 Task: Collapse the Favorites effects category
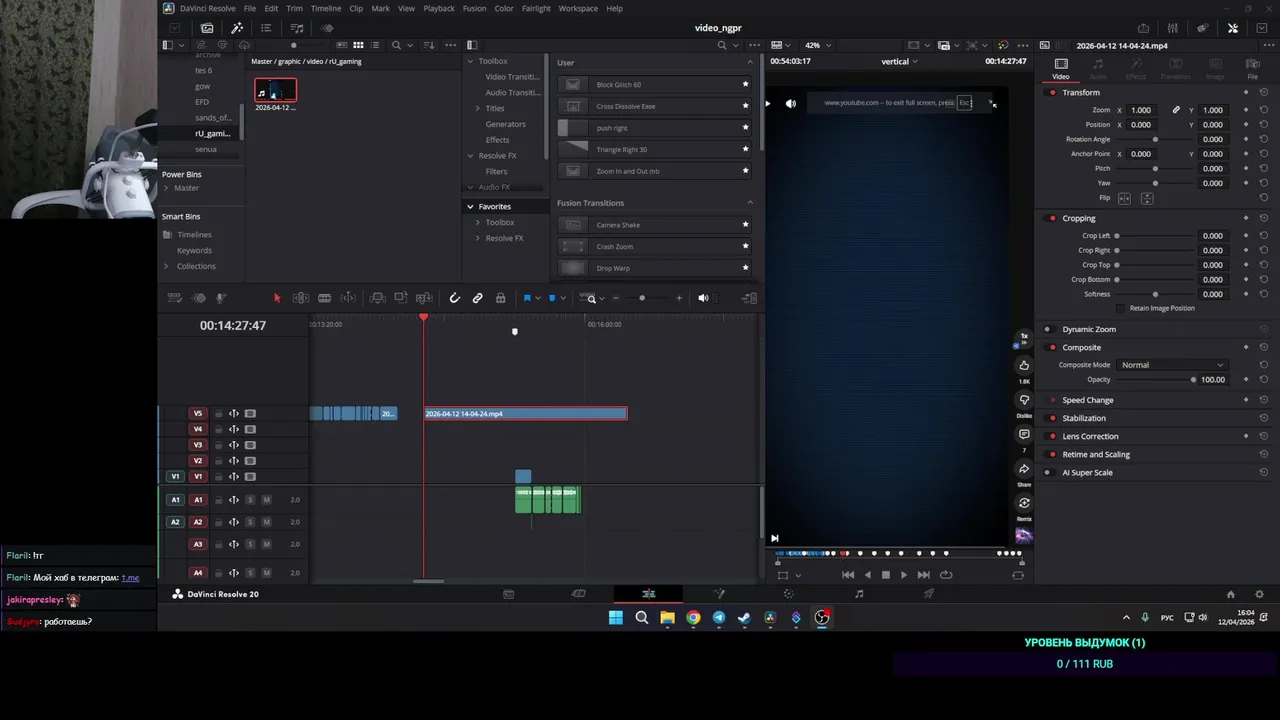[x=470, y=206]
